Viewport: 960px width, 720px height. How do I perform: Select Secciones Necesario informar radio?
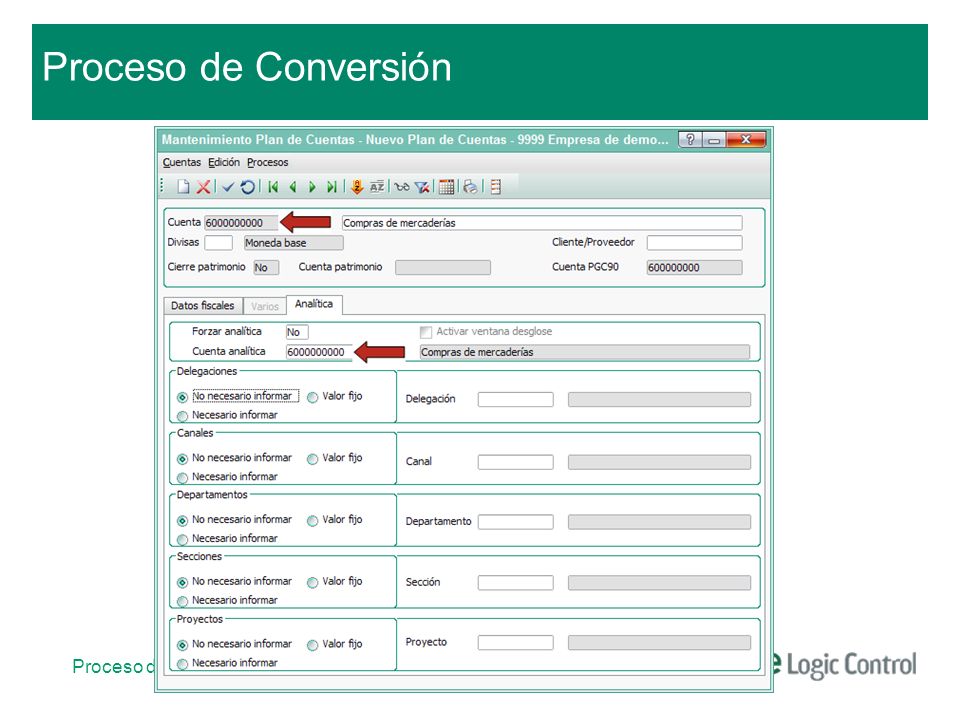click(x=182, y=601)
